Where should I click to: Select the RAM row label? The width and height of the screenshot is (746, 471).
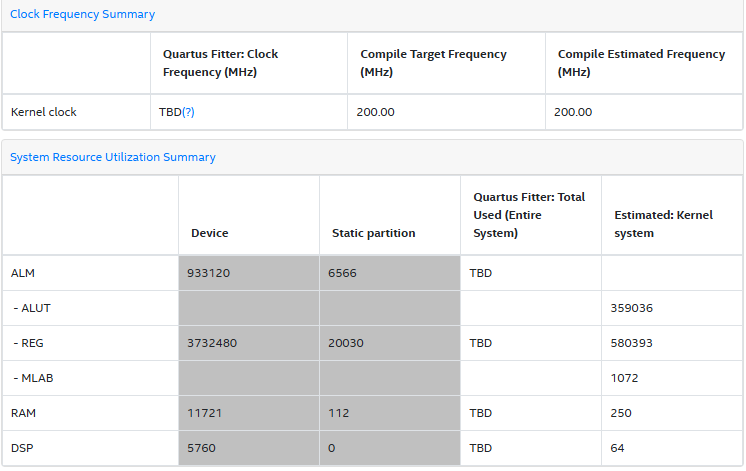click(x=24, y=412)
